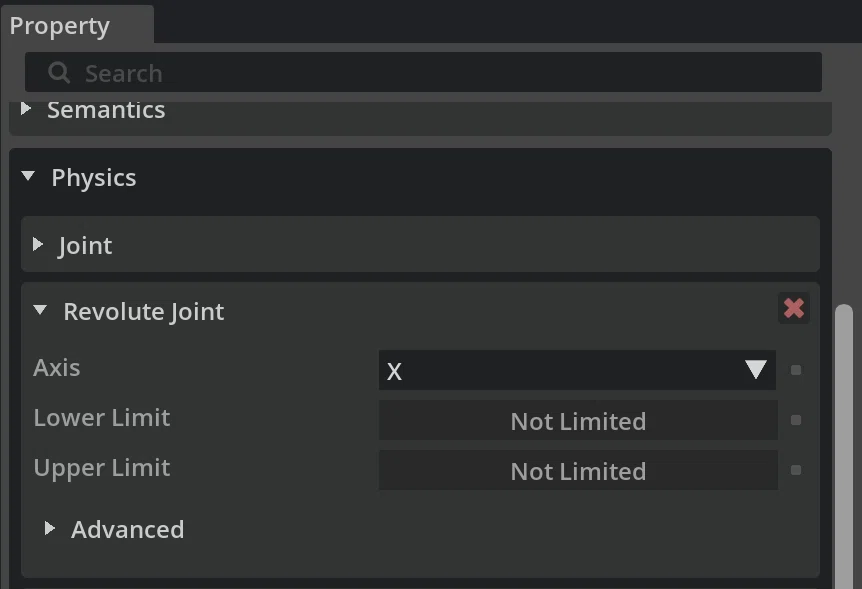Expand the Semantics section
Screen dimensions: 862x589
point(26,108)
